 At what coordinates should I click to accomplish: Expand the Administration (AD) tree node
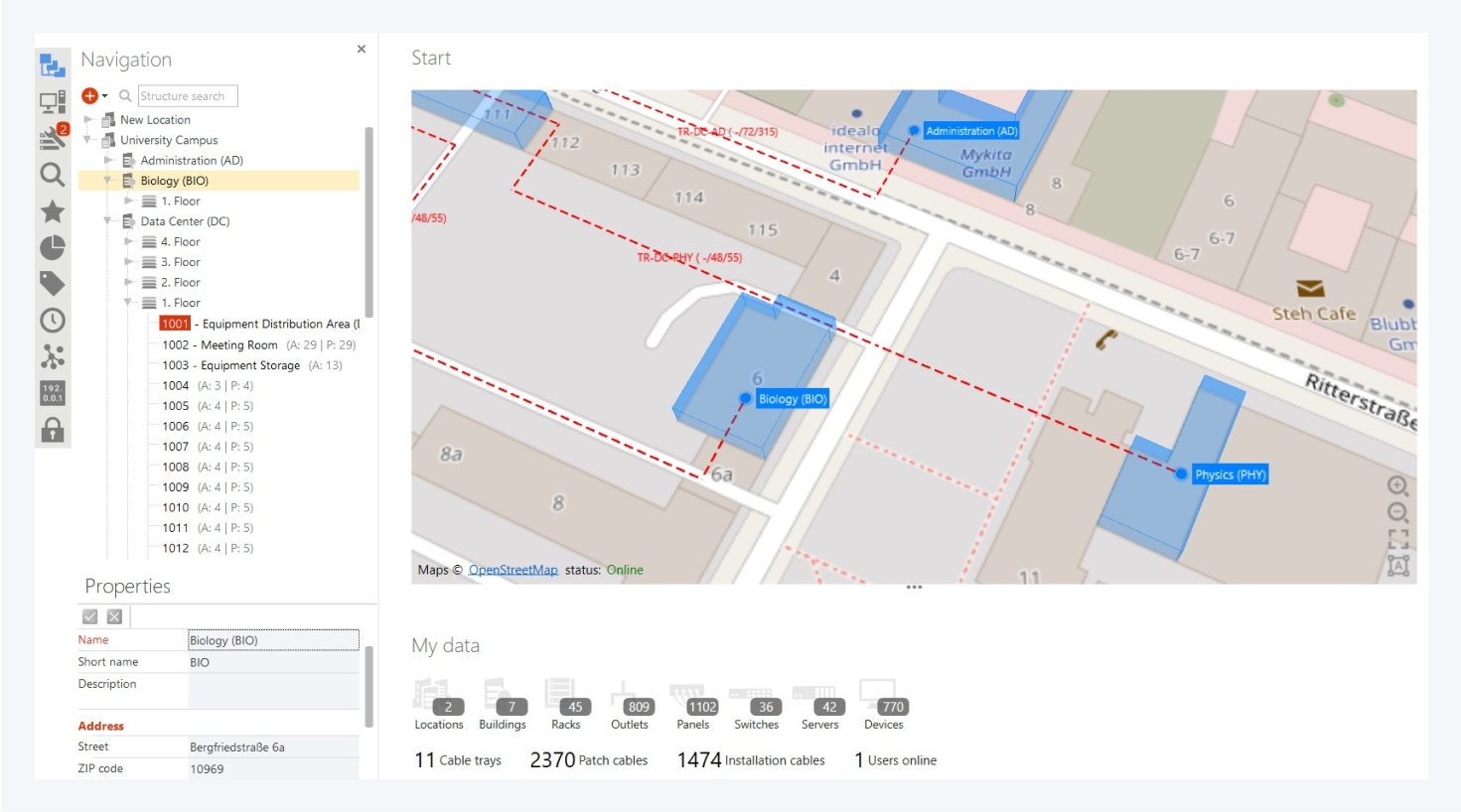[x=108, y=160]
